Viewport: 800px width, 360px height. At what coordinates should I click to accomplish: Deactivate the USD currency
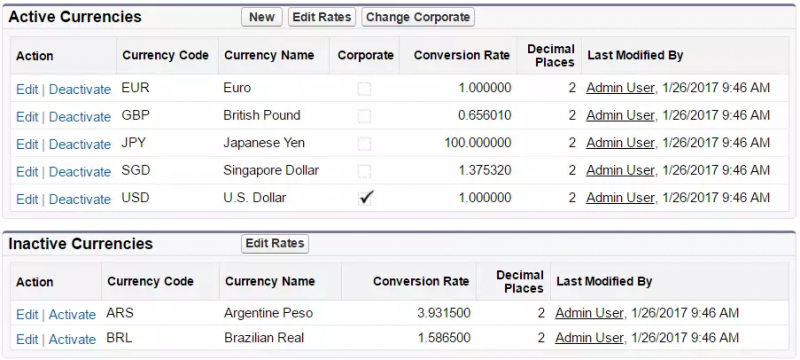pyautogui.click(x=80, y=199)
